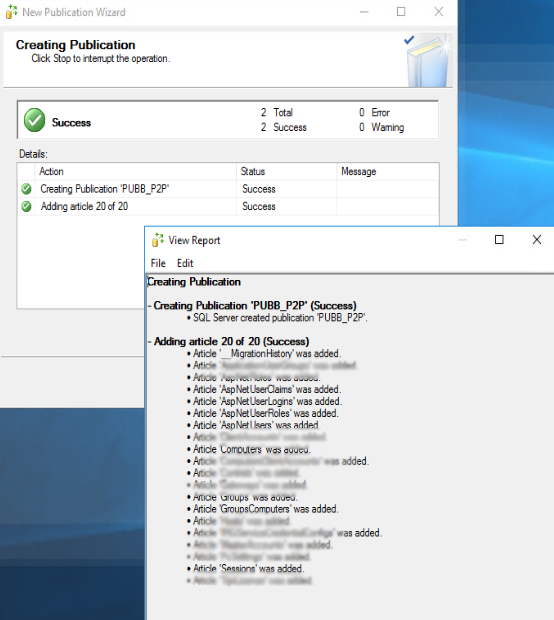Viewport: 554px width, 620px height.
Task: Click report line Article 'AspNetUserLogins' was added
Action: (267, 401)
